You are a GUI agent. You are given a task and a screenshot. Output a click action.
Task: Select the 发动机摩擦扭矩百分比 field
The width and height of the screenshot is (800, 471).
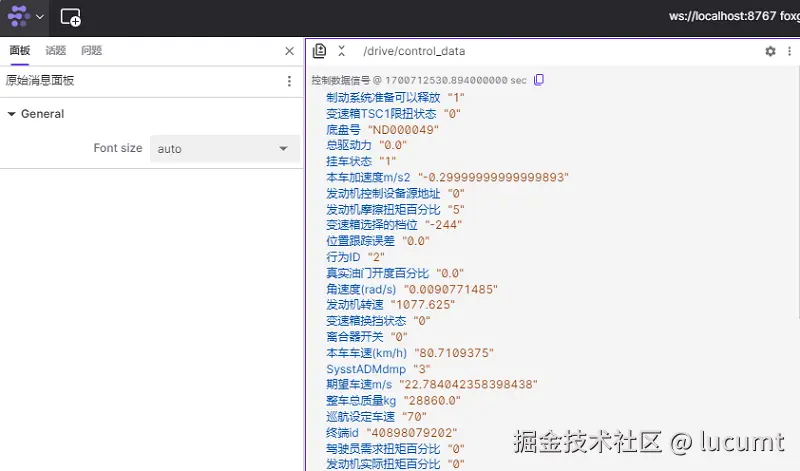point(383,209)
